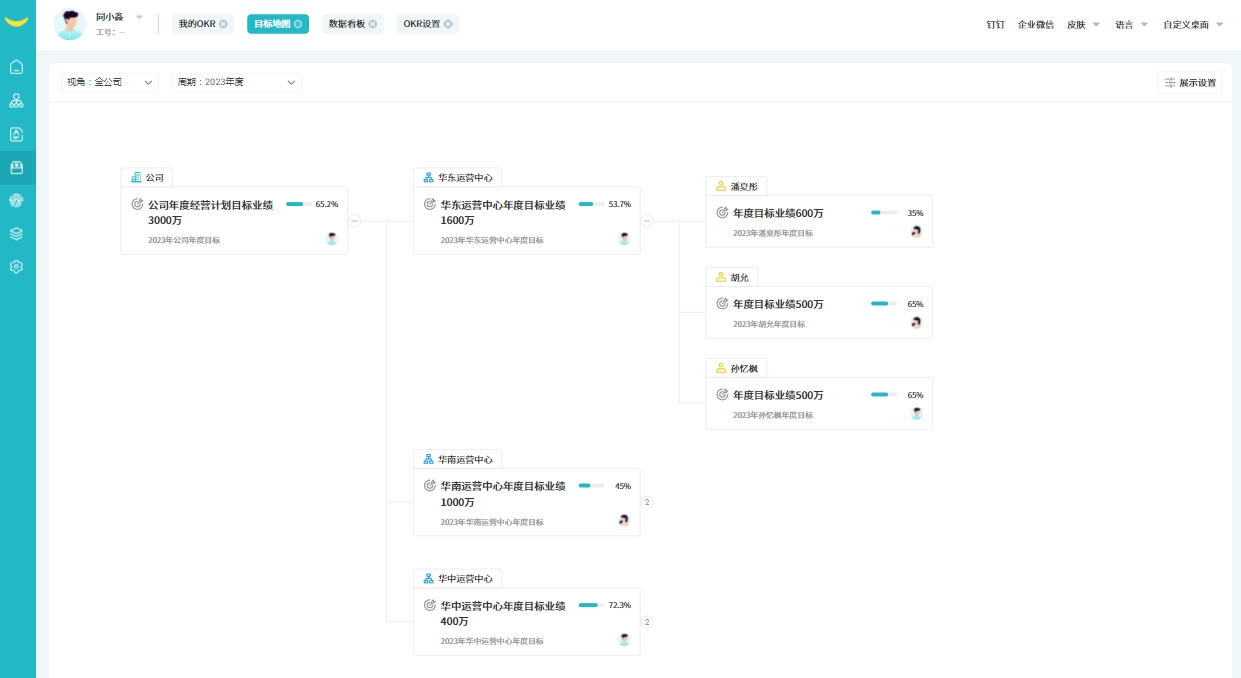Viewport: 1241px width, 678px height.
Task: Expand 华南运营中心 node showing 2 children
Action: 647,502
